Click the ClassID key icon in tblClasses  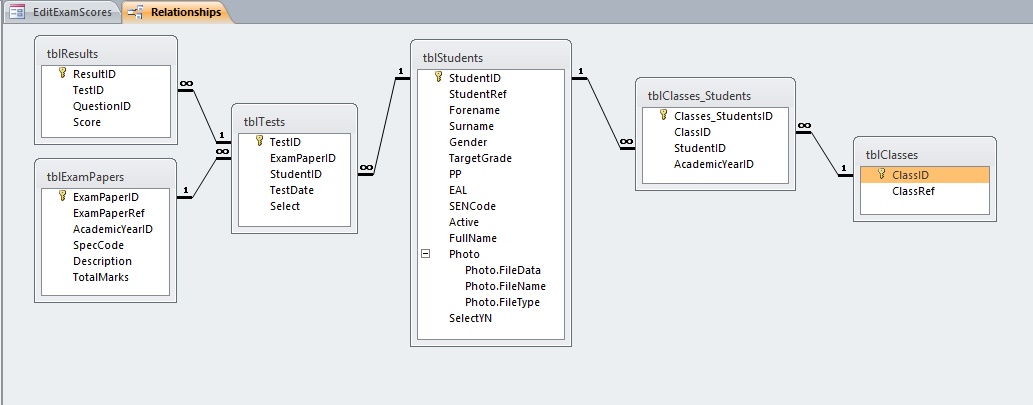881,174
